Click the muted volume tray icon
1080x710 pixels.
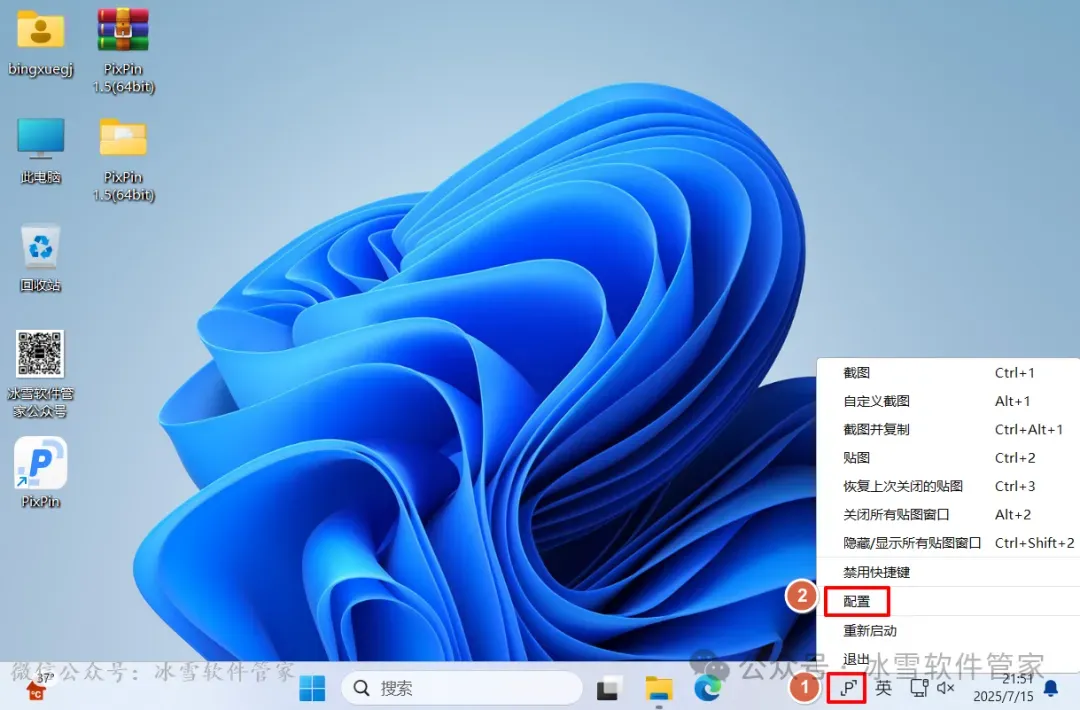[x=946, y=687]
